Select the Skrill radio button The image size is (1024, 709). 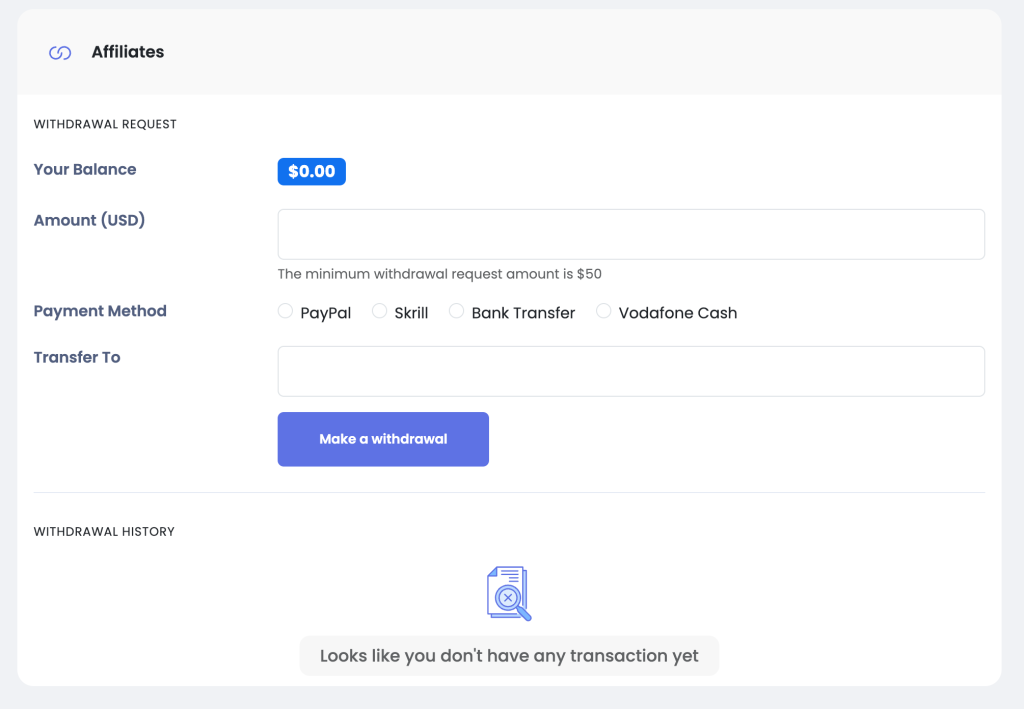click(379, 311)
